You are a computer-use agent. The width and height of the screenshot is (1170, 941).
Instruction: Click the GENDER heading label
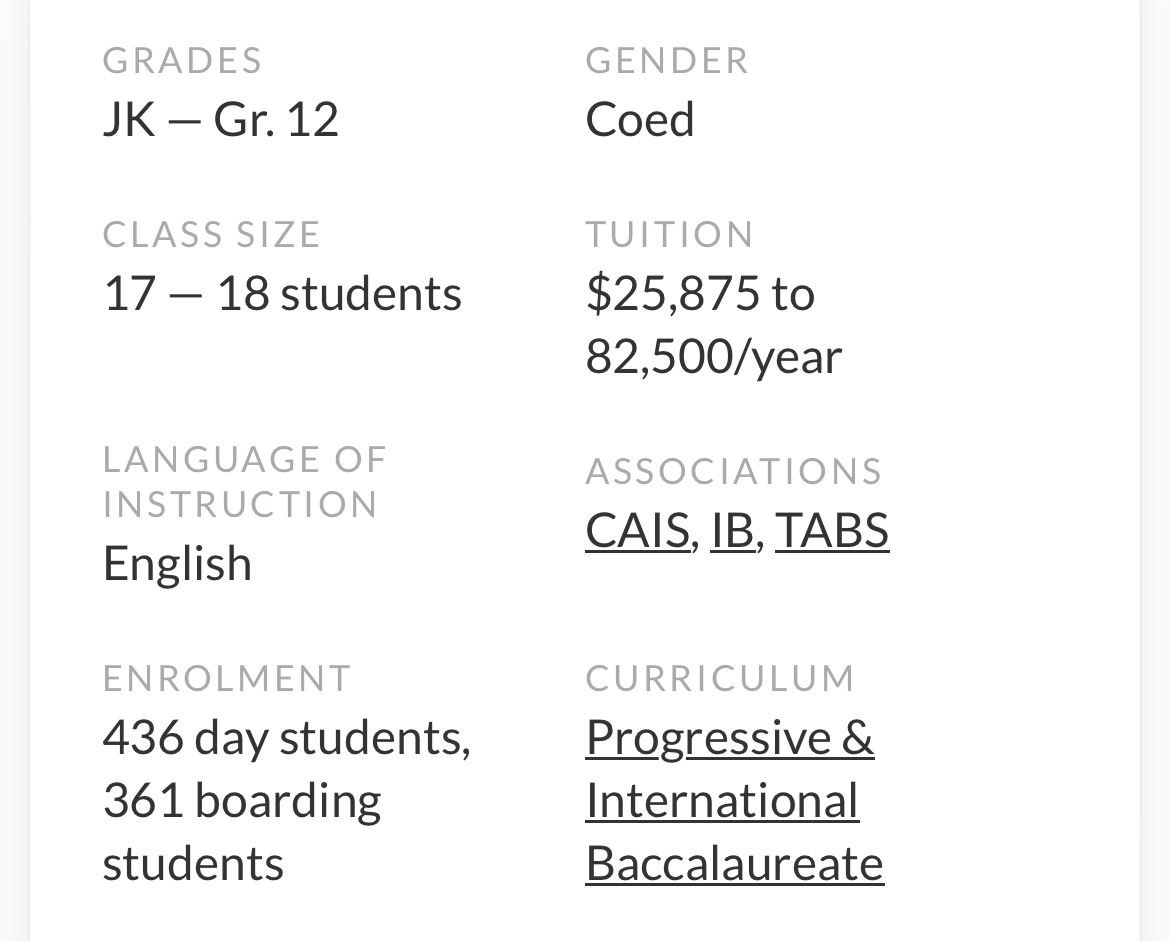tap(667, 61)
